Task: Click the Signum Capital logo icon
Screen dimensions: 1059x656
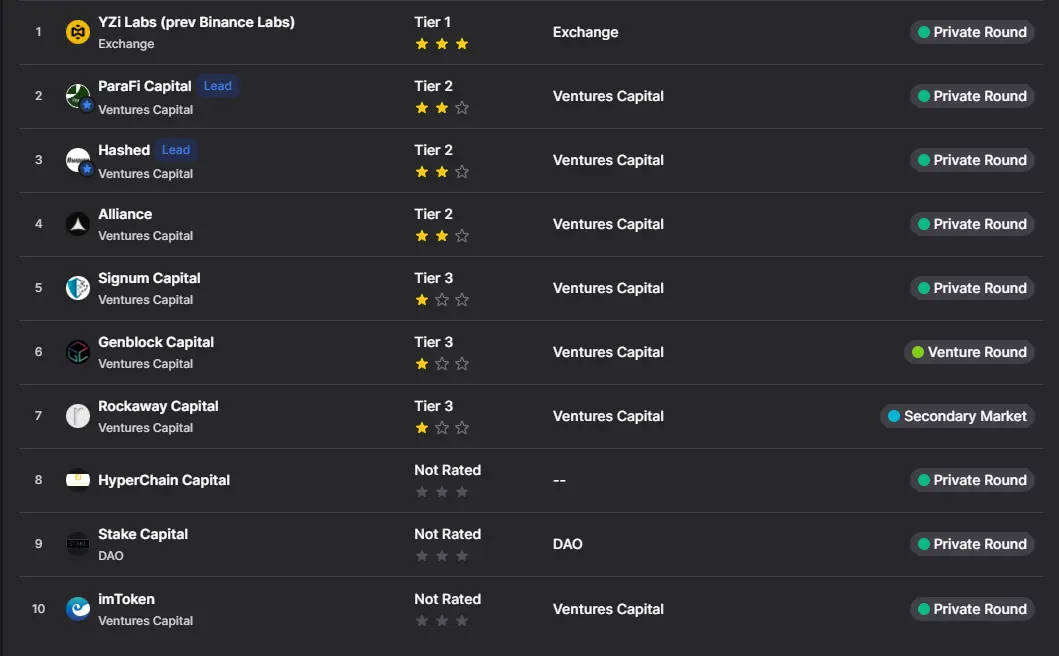Action: point(78,288)
